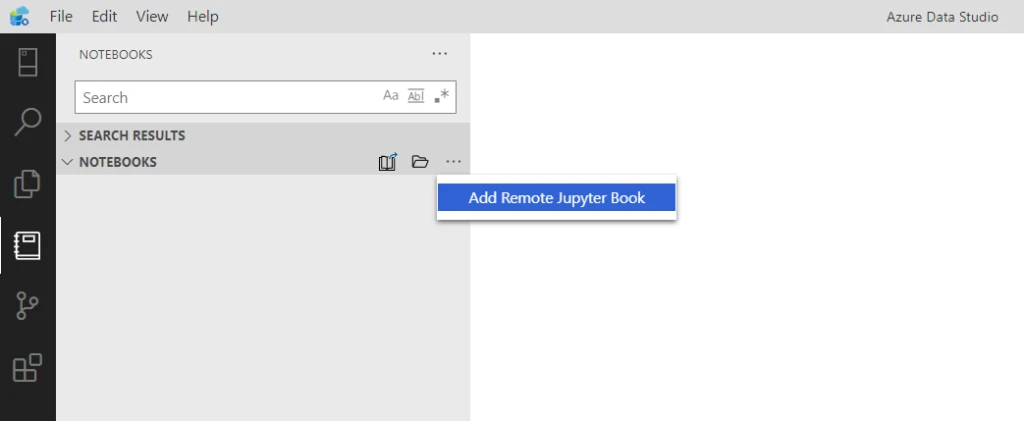Select the Notebooks icon in activity bar
Image resolution: width=1024 pixels, height=421 pixels.
27,245
